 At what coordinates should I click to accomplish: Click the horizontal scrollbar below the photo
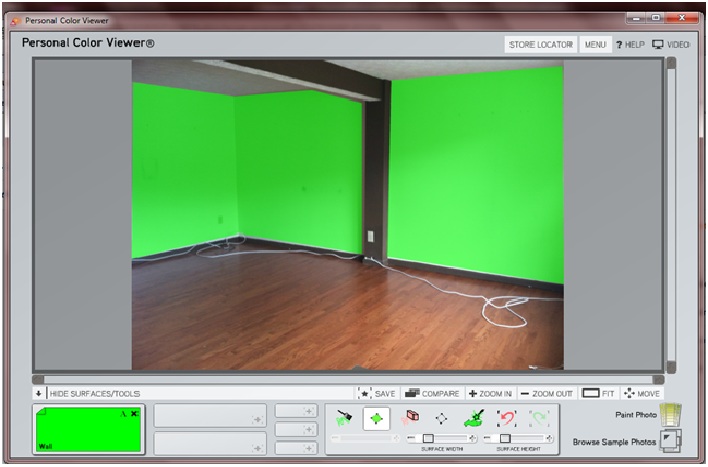click(349, 380)
